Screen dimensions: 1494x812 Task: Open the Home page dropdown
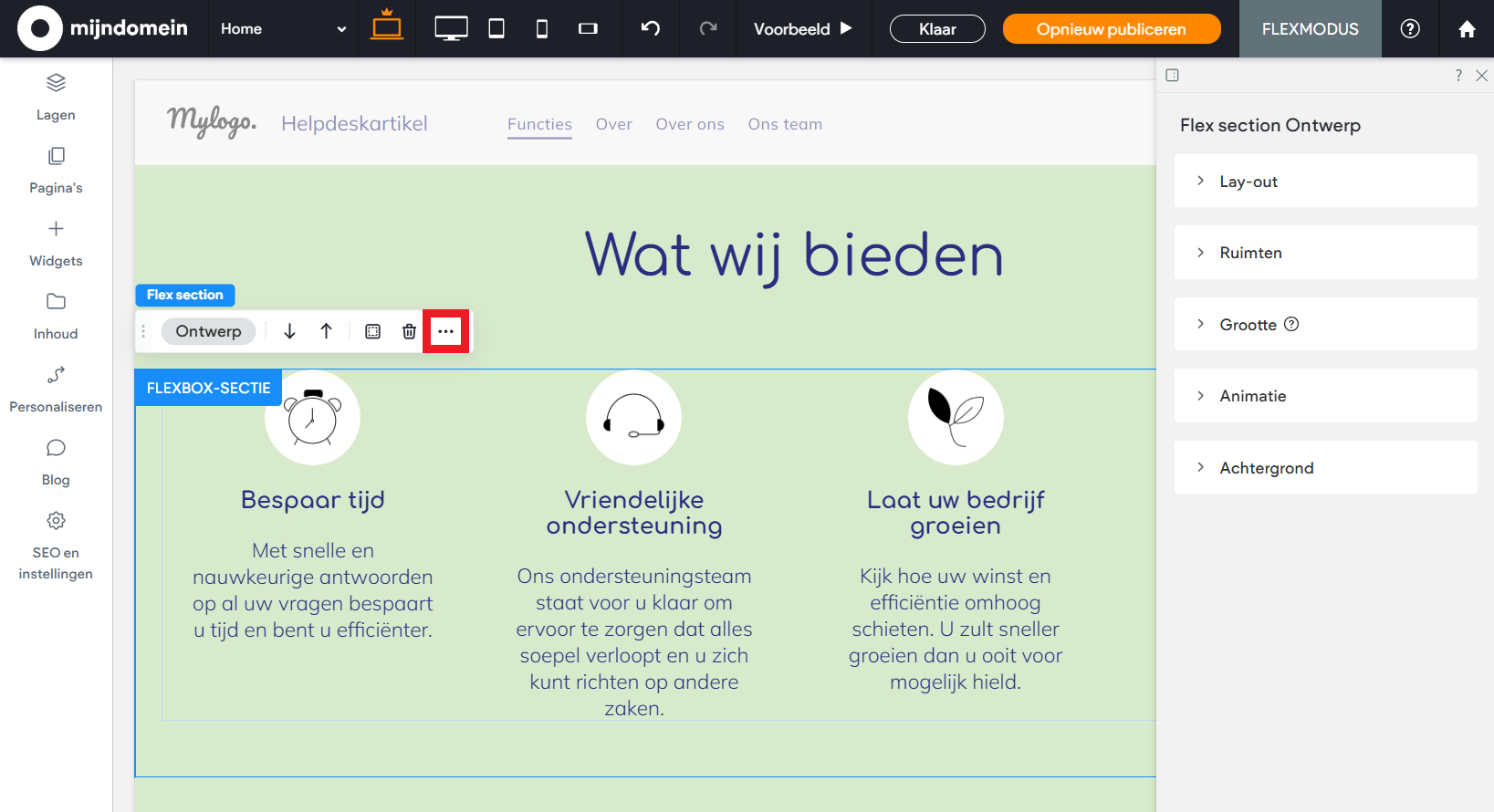coord(283,28)
